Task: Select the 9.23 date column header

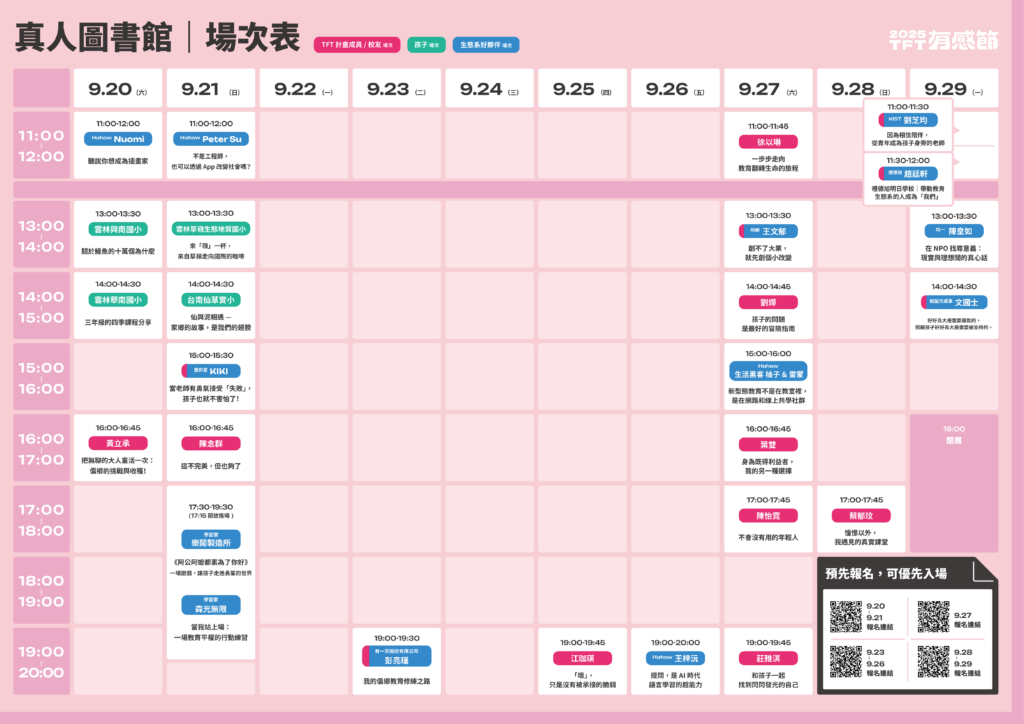Action: [397, 89]
